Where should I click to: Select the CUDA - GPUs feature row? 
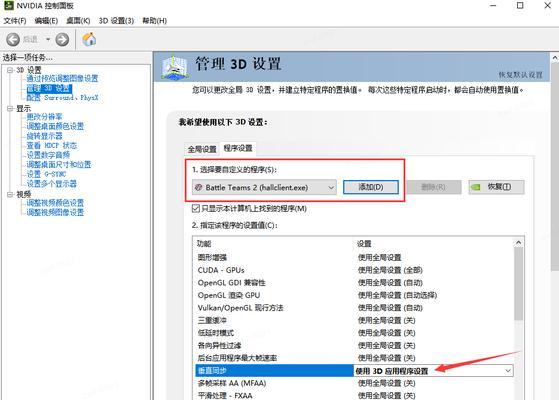click(354, 270)
